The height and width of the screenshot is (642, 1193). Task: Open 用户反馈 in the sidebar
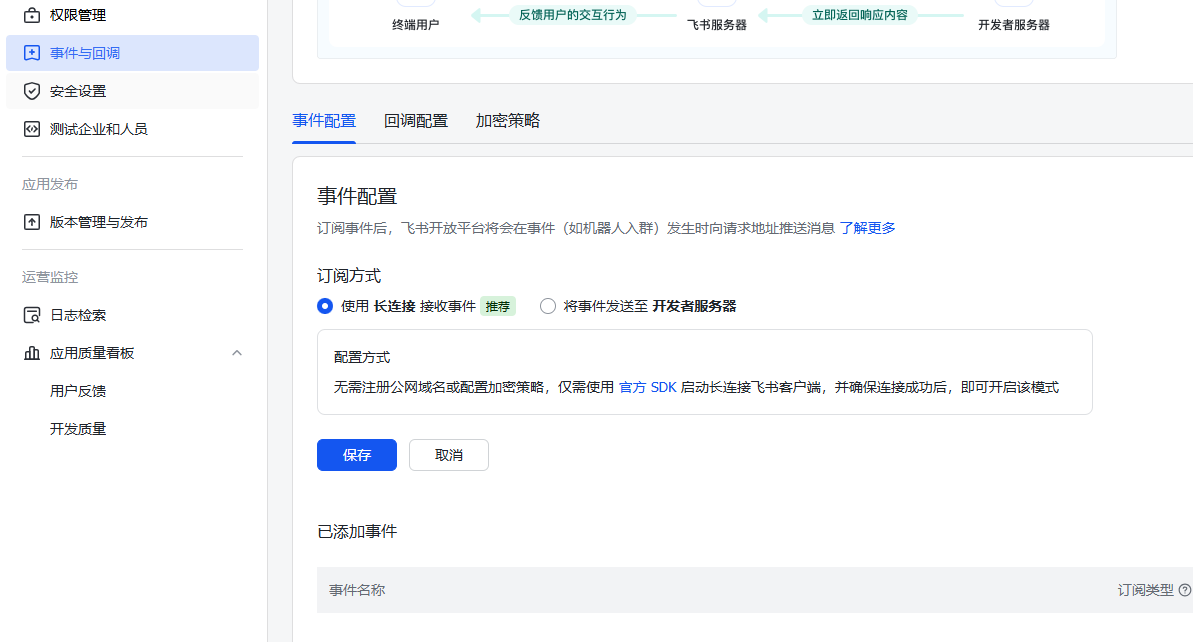coord(78,391)
